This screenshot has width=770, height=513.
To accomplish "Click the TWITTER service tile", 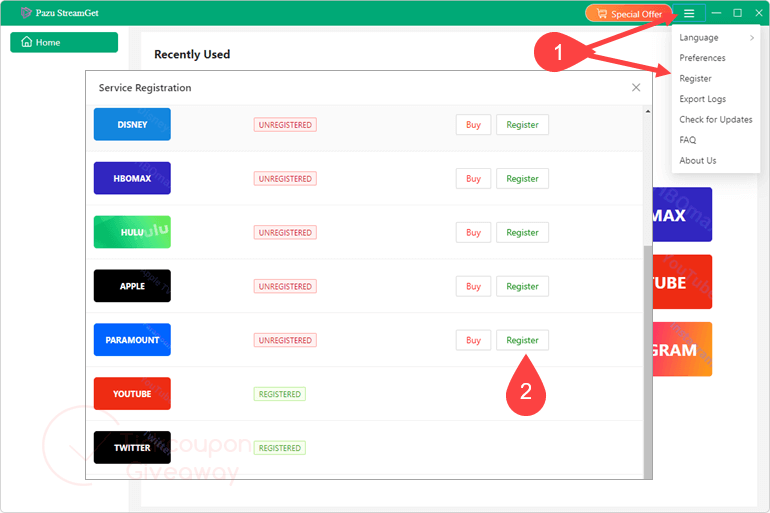I will point(132,447).
